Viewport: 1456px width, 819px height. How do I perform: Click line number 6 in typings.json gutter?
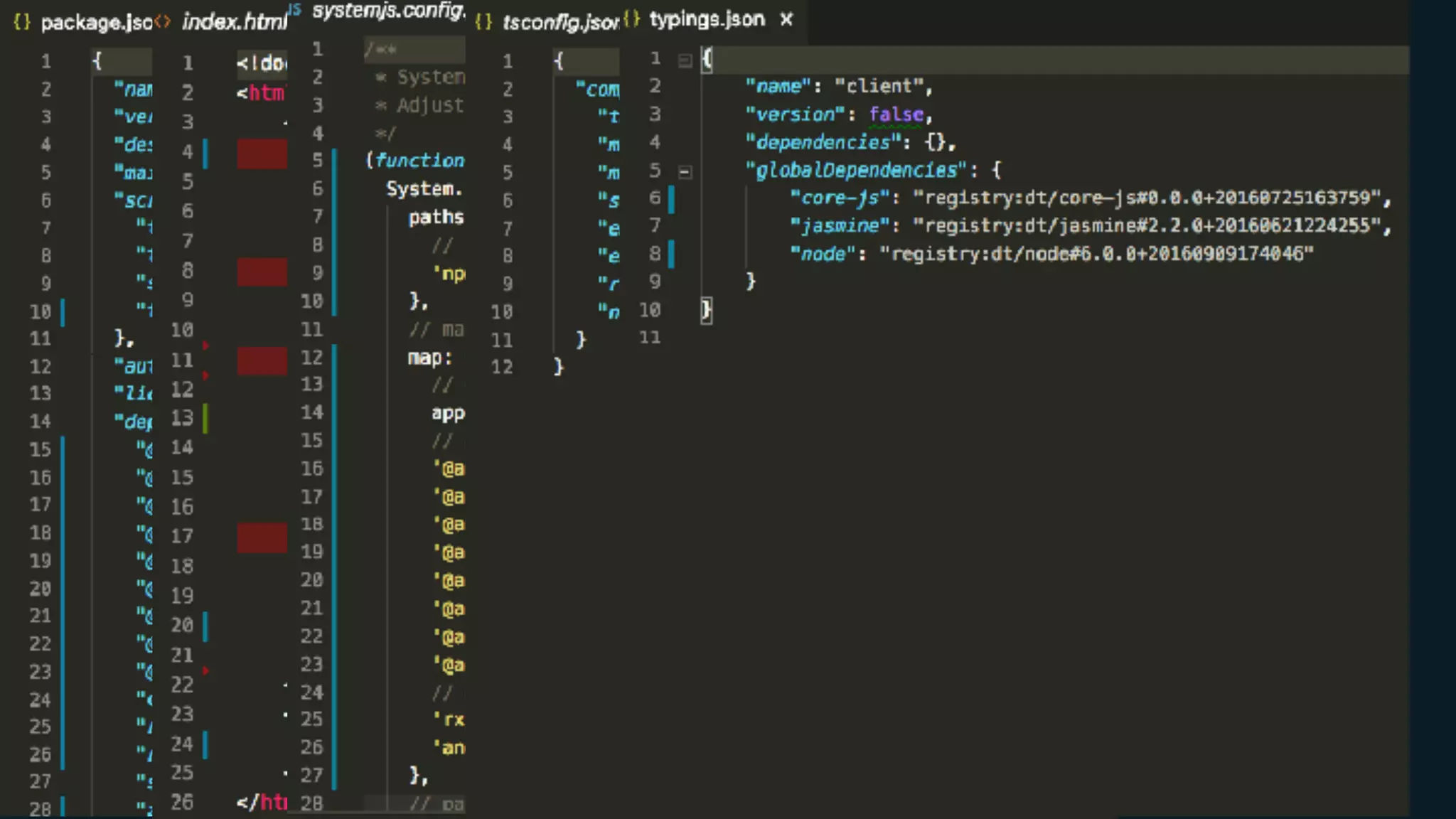(655, 198)
